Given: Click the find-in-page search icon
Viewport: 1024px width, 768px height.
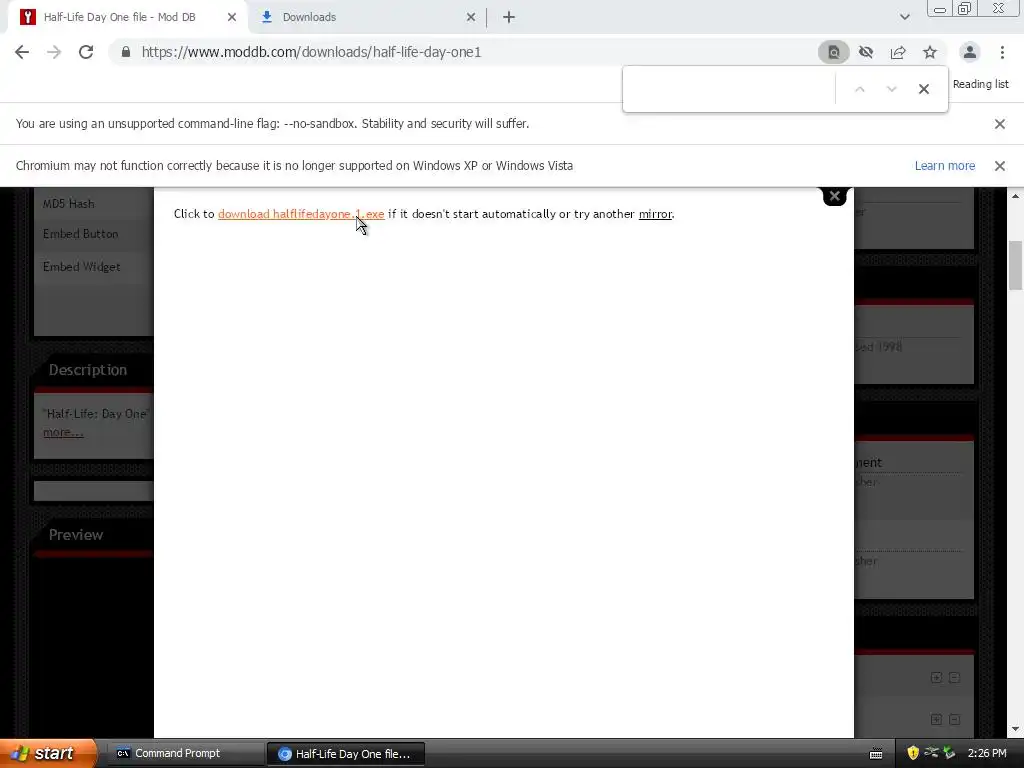Looking at the screenshot, I should [x=833, y=52].
